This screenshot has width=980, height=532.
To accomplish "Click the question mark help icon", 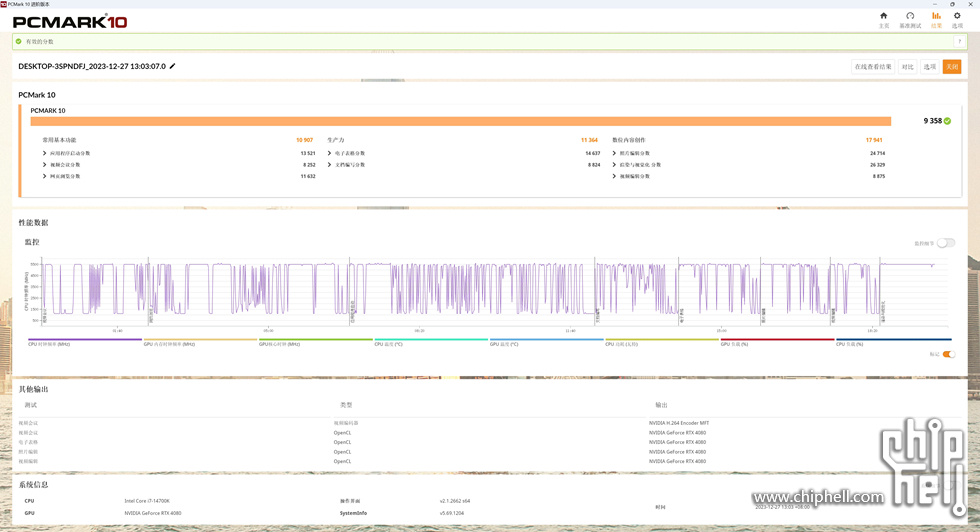I will pyautogui.click(x=959, y=41).
